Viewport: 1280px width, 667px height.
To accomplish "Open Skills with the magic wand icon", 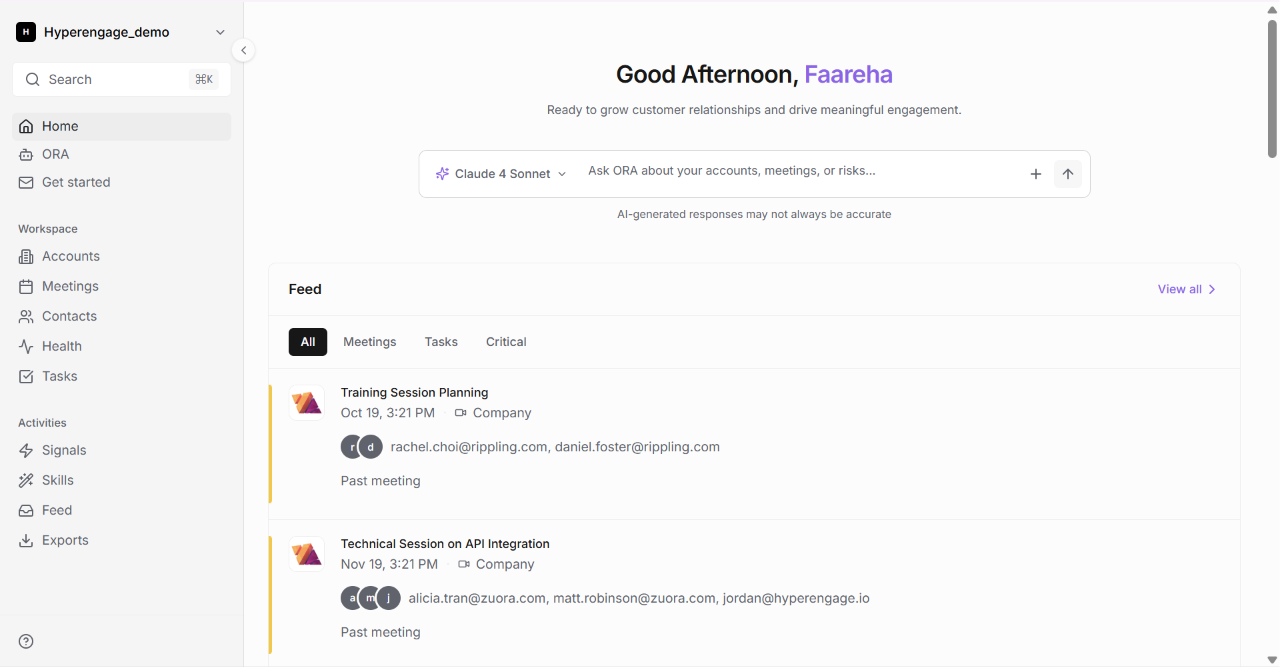I will (121, 480).
